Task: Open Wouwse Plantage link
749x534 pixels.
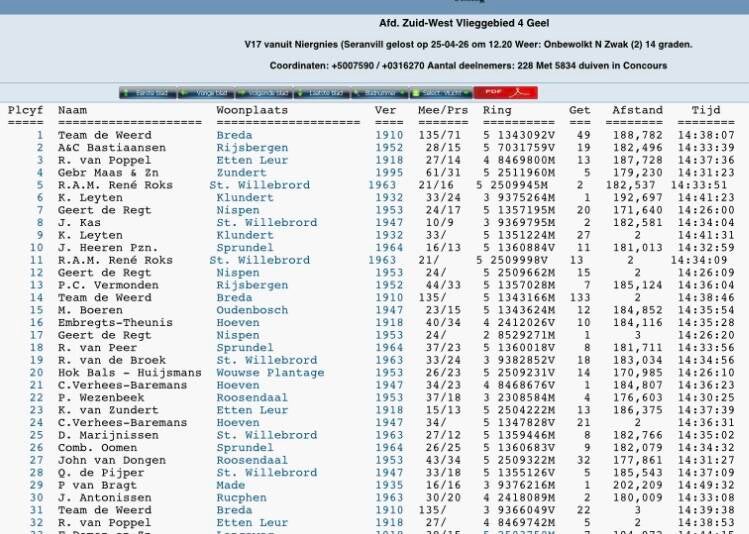Action: [270, 373]
